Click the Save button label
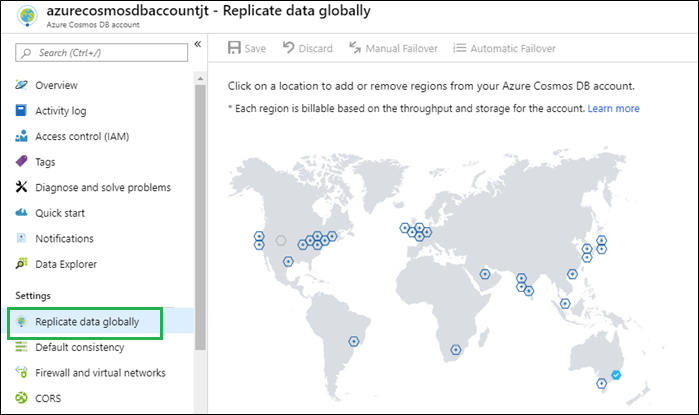This screenshot has width=699, height=415. coord(255,49)
